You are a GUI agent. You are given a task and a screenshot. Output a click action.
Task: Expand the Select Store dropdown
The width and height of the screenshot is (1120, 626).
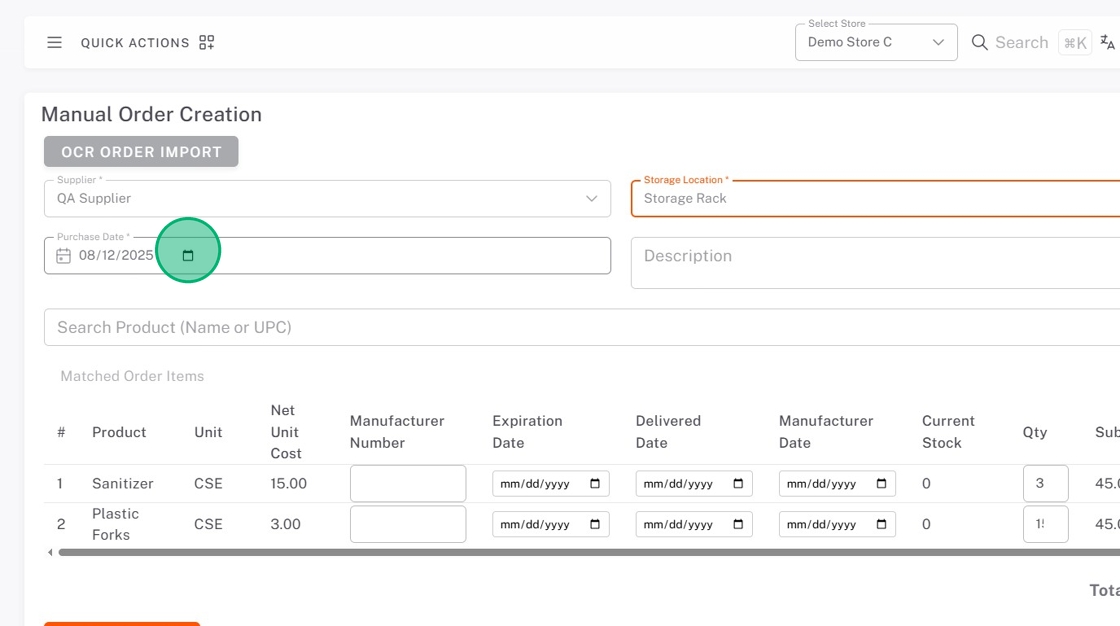click(875, 42)
